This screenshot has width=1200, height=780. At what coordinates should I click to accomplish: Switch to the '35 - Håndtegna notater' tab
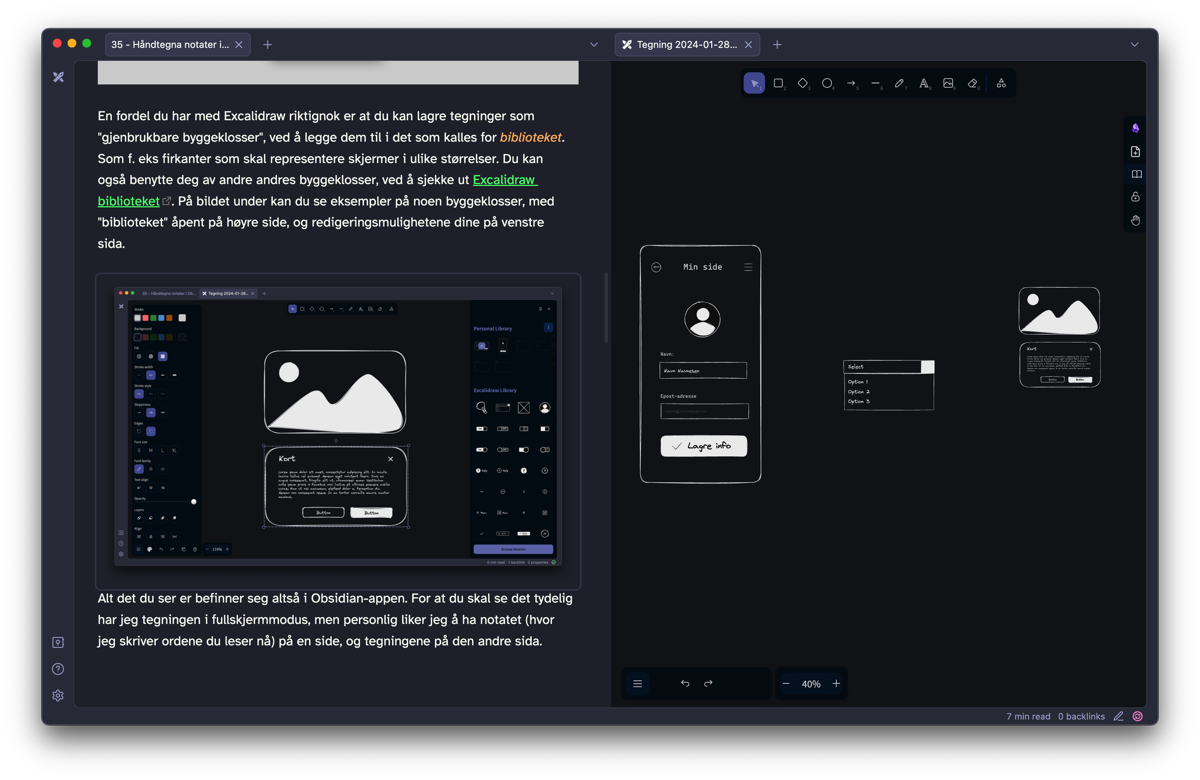(x=170, y=45)
